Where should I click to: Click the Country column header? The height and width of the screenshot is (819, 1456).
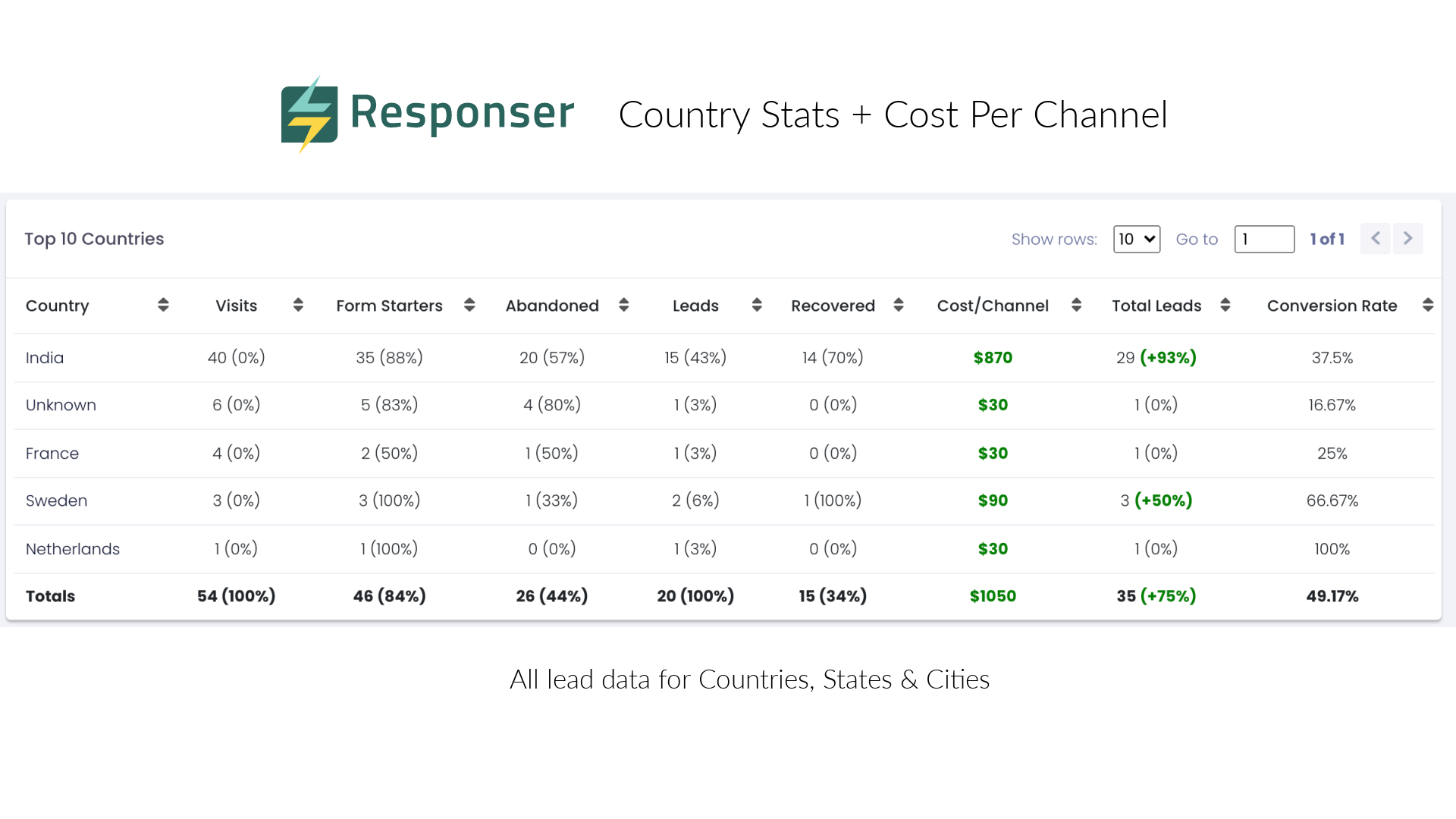57,305
